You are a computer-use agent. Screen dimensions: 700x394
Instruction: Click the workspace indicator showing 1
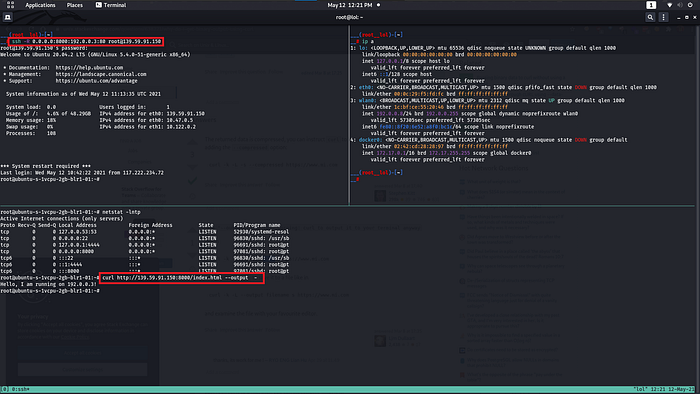click(651, 5)
